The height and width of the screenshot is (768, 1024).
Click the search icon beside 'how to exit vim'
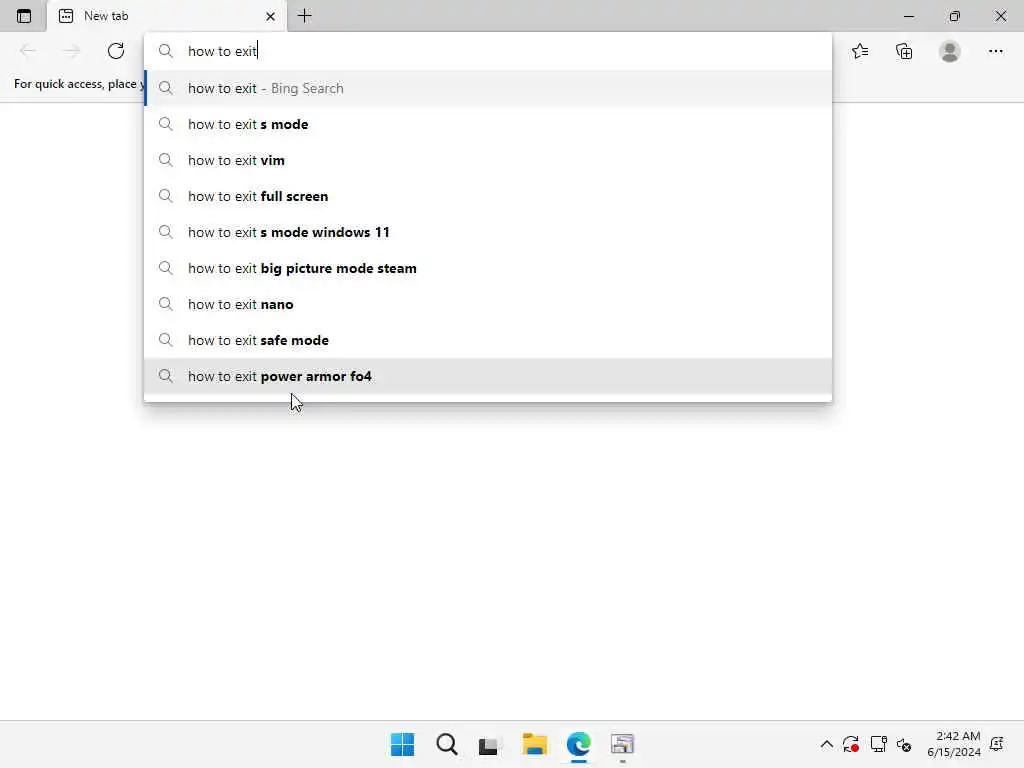(166, 160)
